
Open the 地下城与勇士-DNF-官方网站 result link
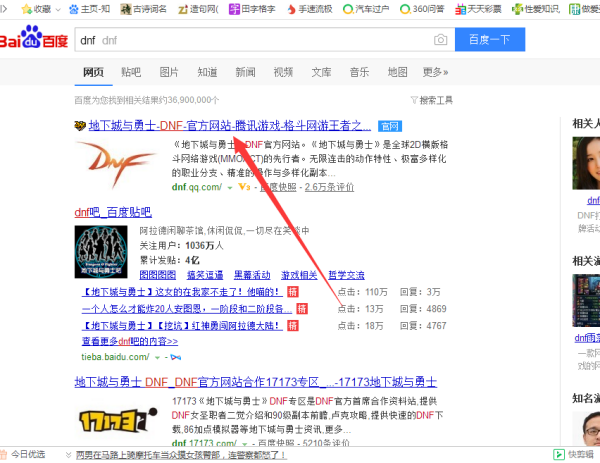[230, 126]
